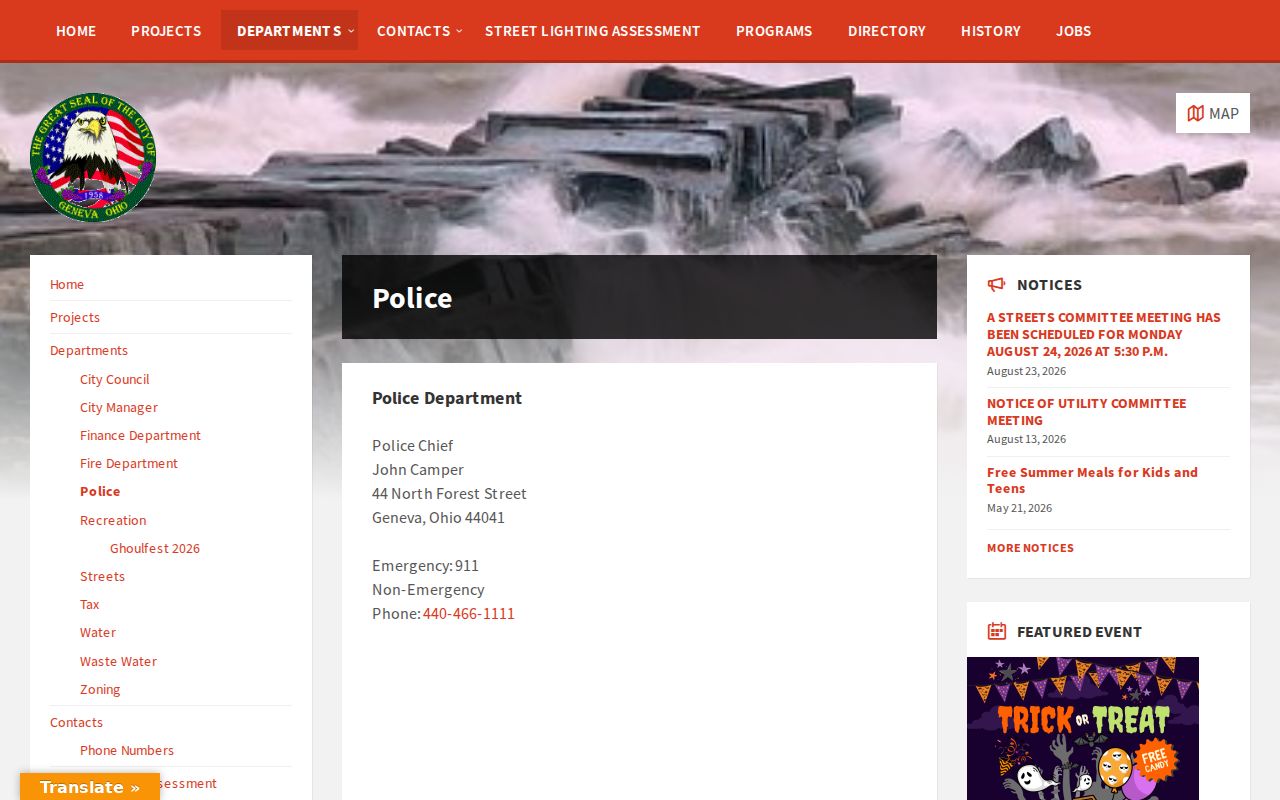The width and height of the screenshot is (1280, 800).
Task: Click the Featured Event calendar icon
Action: click(x=996, y=631)
